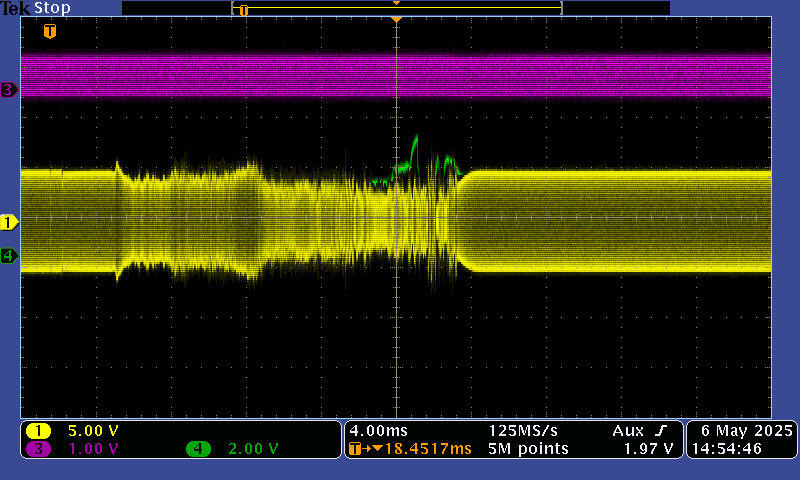Image resolution: width=800 pixels, height=480 pixels.
Task: Click the 6 May 2025 date readout
Action: click(x=741, y=430)
